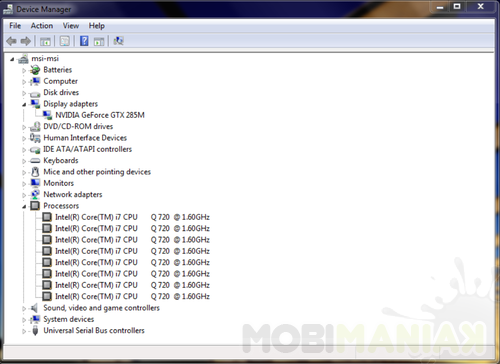Click the Processors category chip icon
This screenshot has width=500, height=364.
(x=35, y=206)
